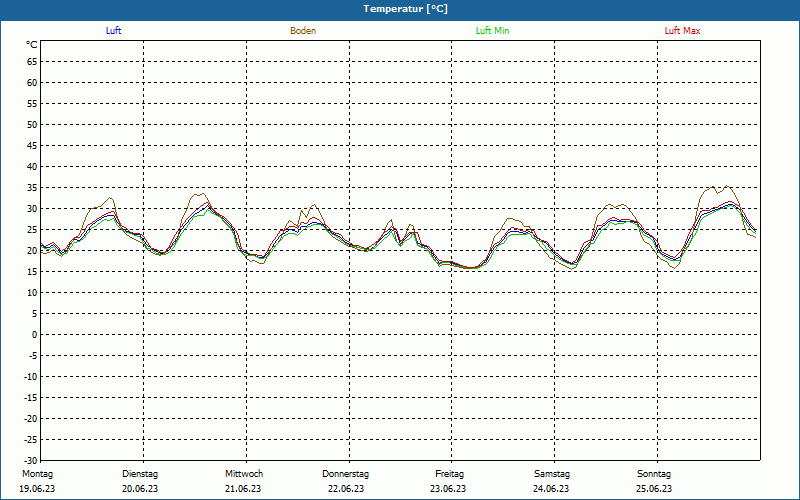Click the Donnerstag day label
The width and height of the screenshot is (800, 500).
point(345,474)
